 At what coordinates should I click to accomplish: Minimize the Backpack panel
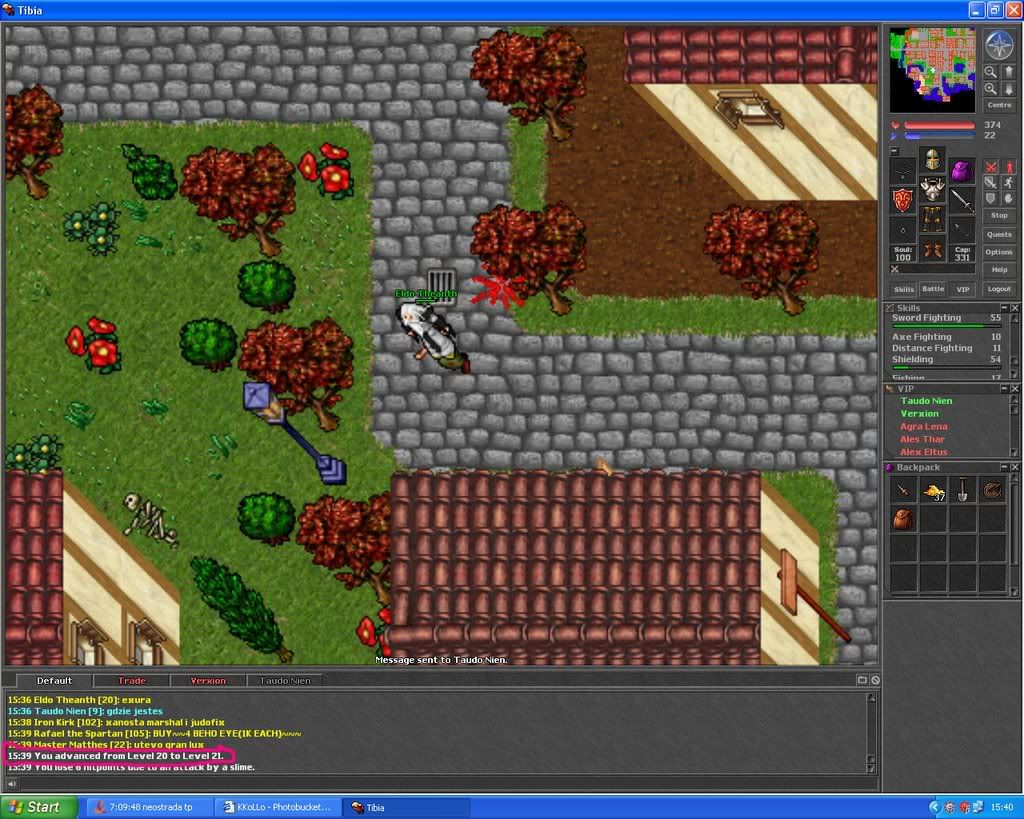click(1004, 468)
